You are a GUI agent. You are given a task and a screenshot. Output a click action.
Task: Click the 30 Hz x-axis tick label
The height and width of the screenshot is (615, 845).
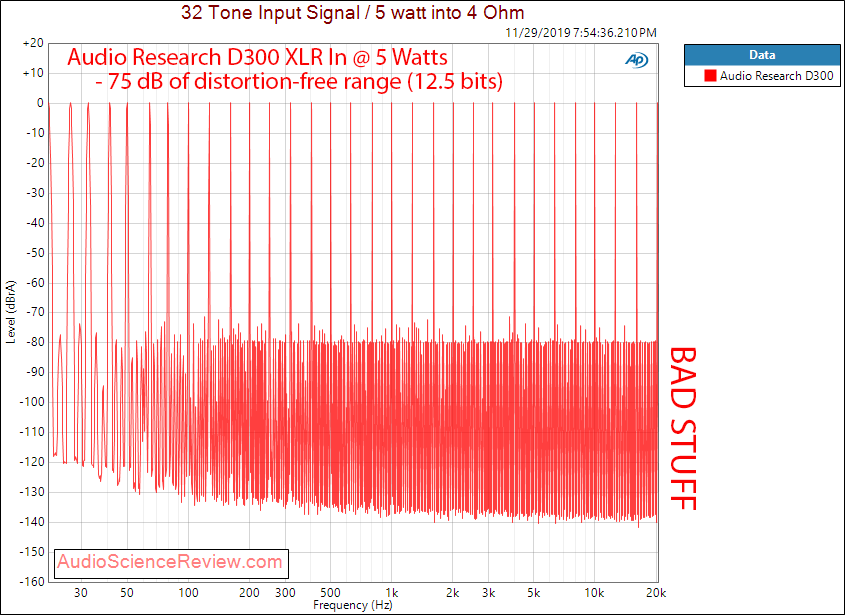pyautogui.click(x=81, y=593)
